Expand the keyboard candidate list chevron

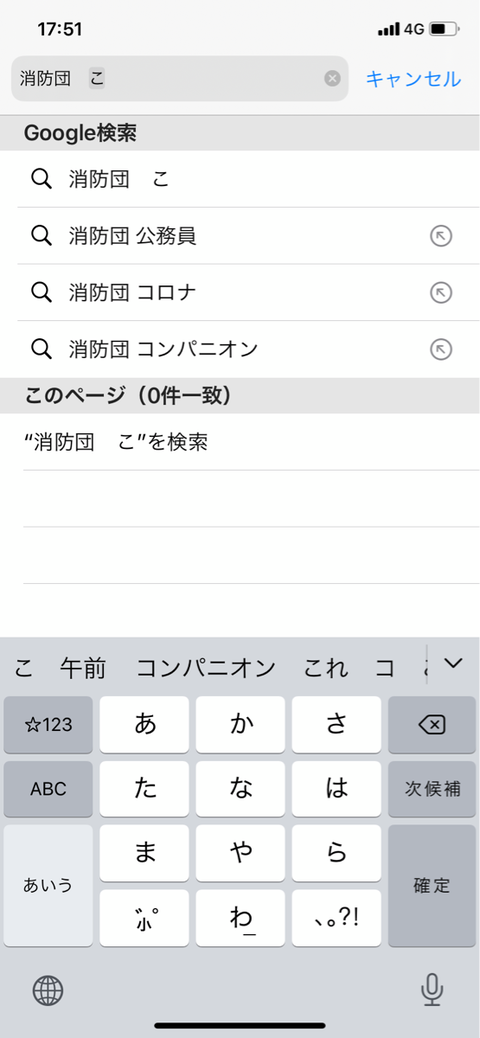[x=454, y=663]
